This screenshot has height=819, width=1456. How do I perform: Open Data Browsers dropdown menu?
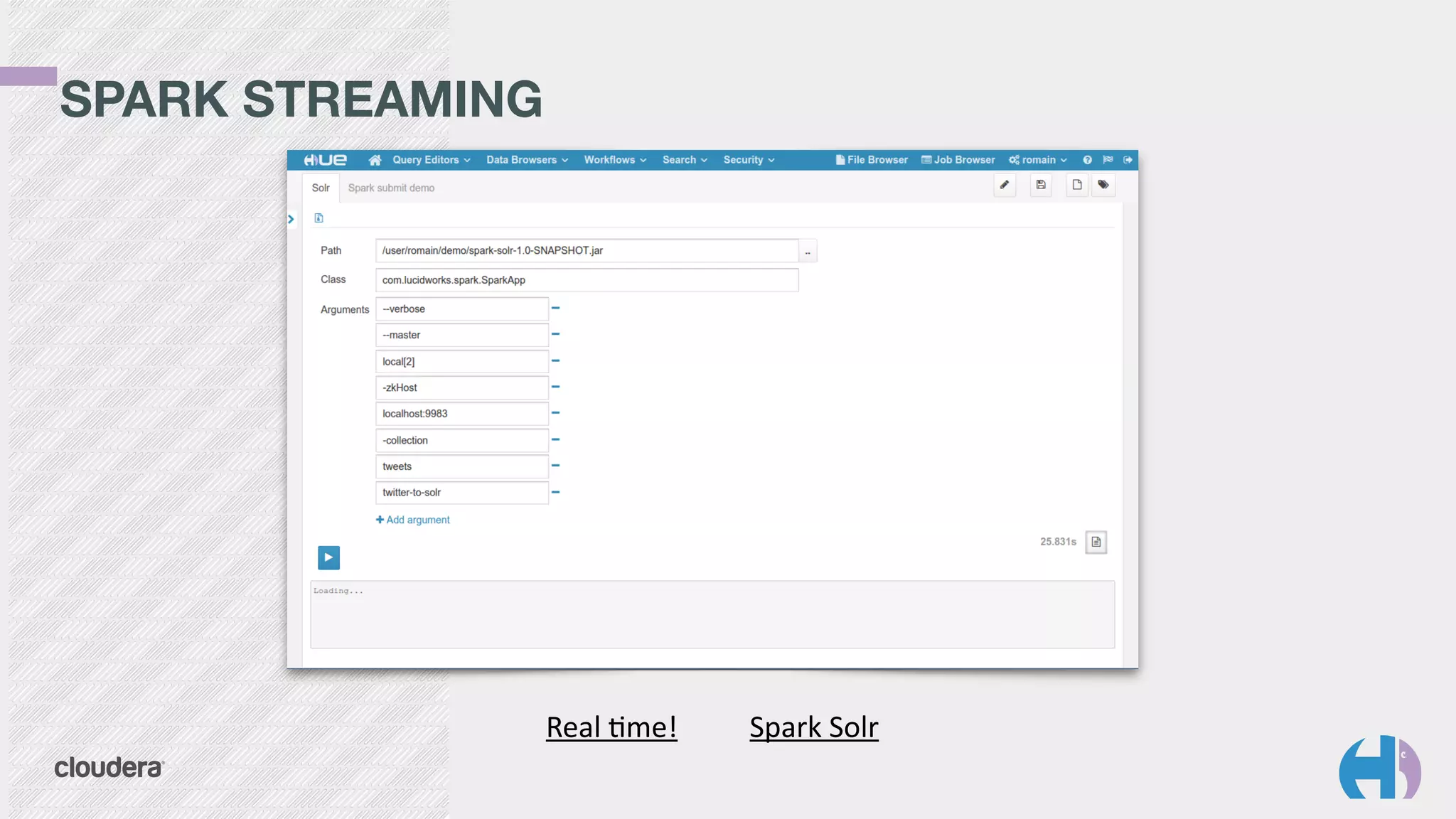point(527,160)
